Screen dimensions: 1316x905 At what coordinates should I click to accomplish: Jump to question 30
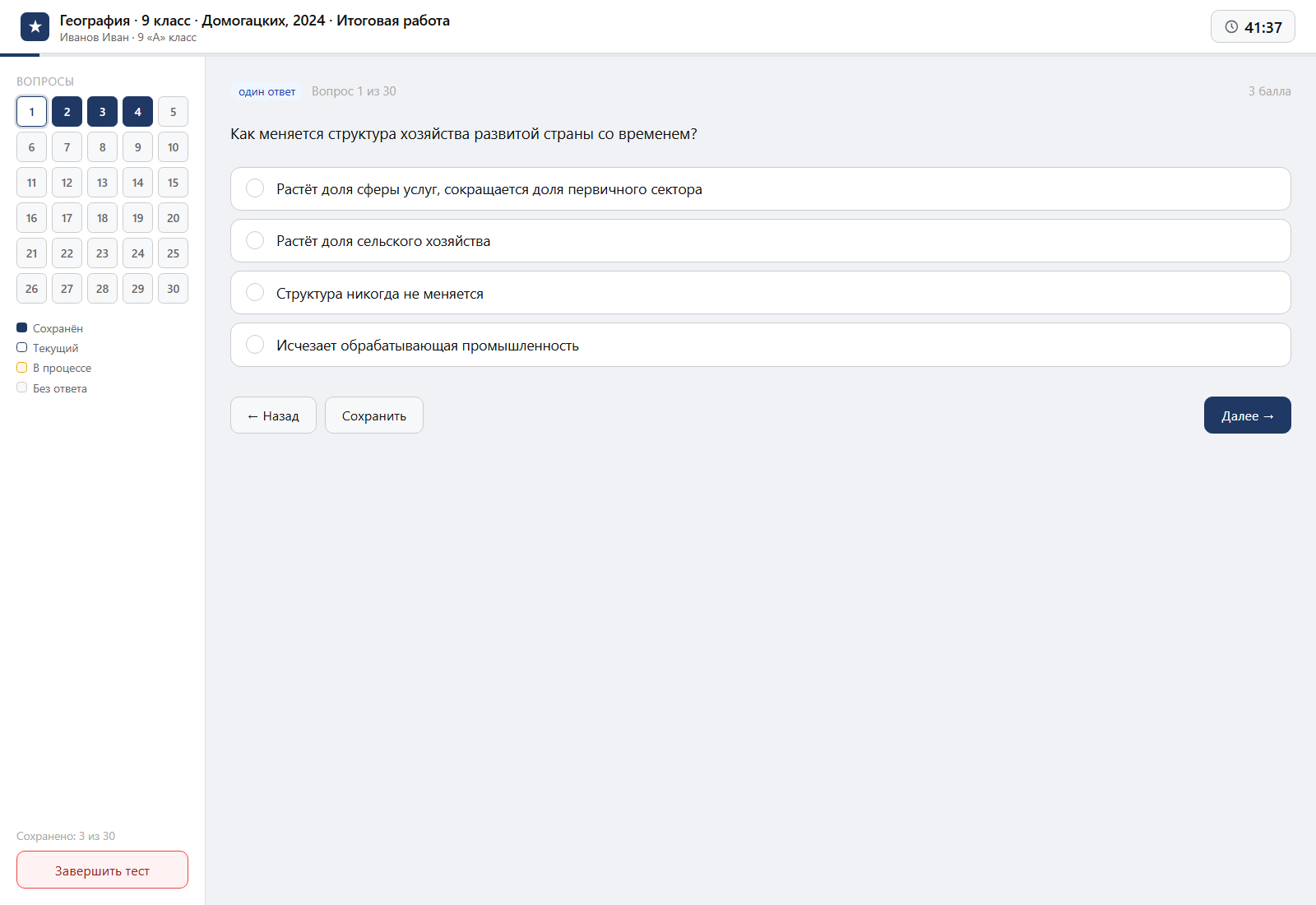173,289
